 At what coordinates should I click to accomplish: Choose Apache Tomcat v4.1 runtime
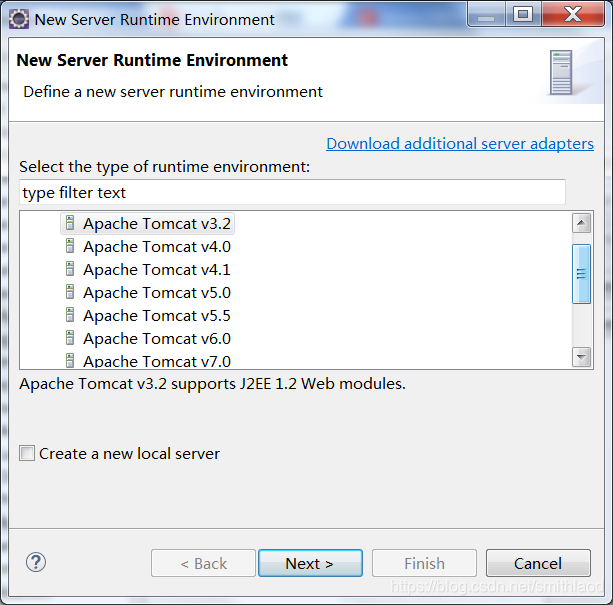157,270
